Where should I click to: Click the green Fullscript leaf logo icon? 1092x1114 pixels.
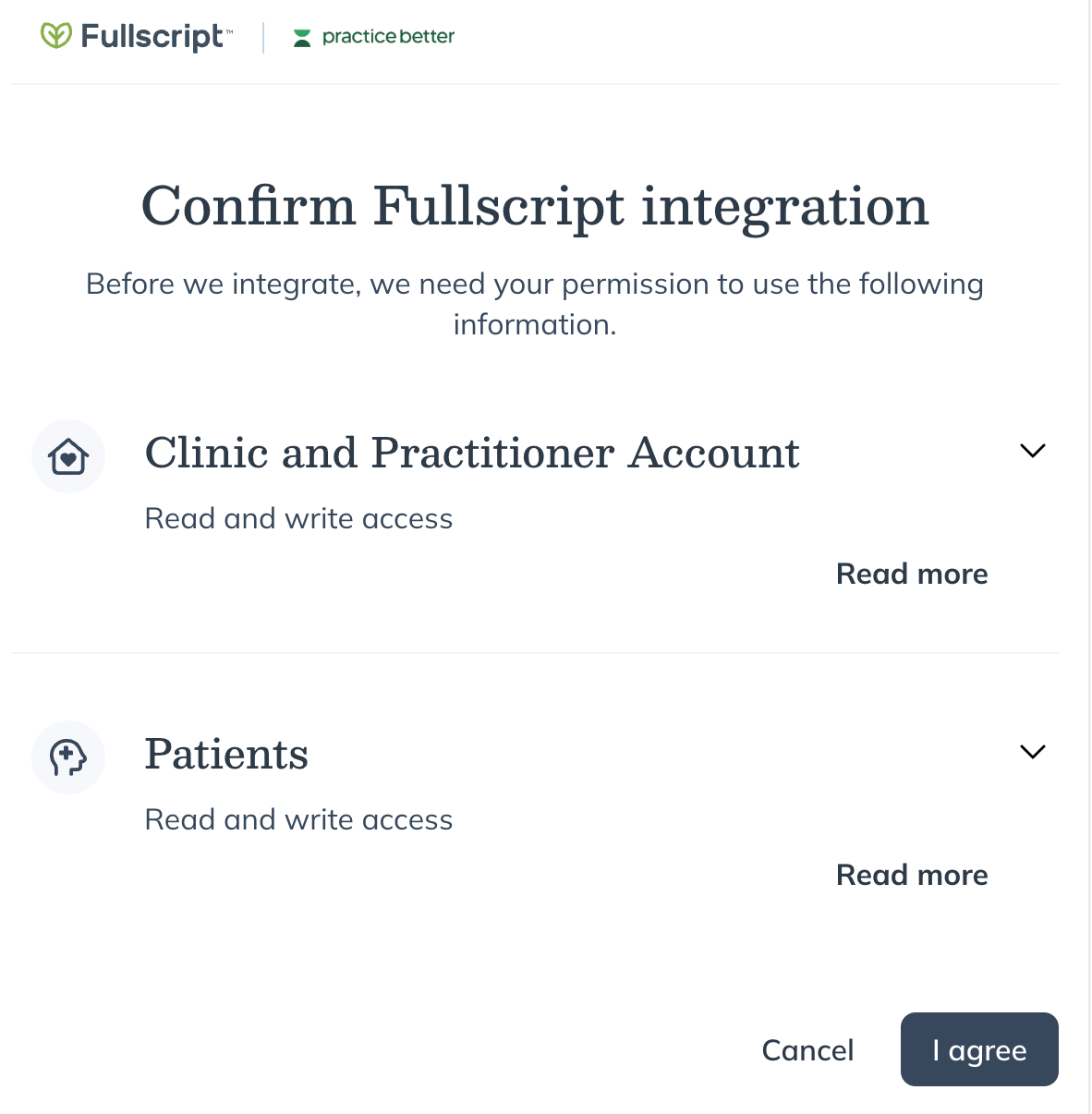pyautogui.click(x=55, y=36)
